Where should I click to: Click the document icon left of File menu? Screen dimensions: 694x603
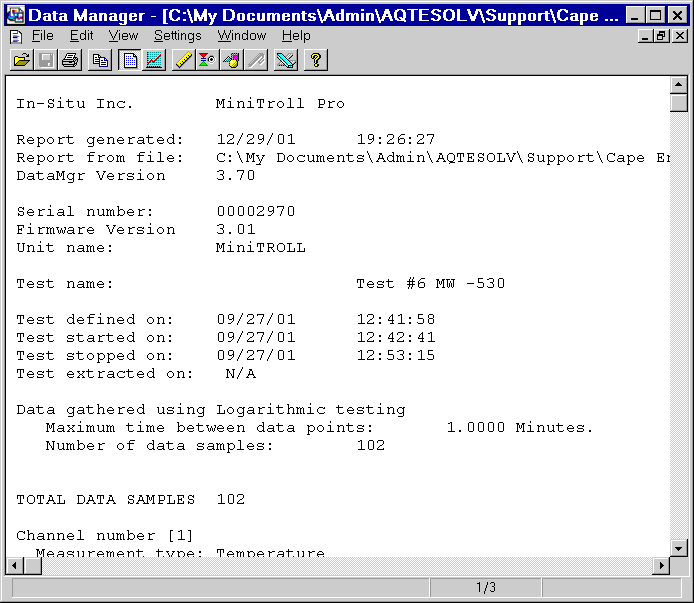coord(16,36)
